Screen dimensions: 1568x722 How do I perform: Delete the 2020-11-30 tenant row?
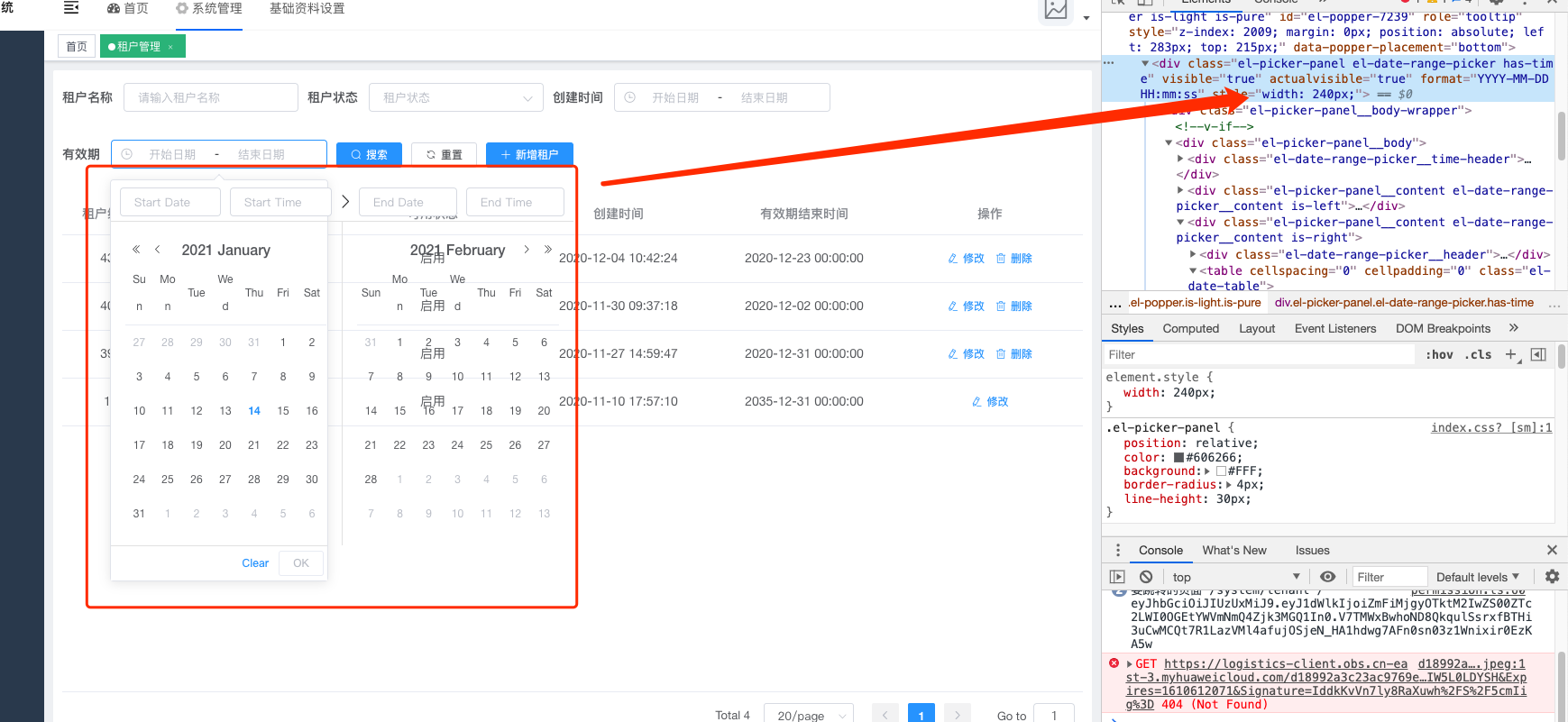click(1013, 306)
